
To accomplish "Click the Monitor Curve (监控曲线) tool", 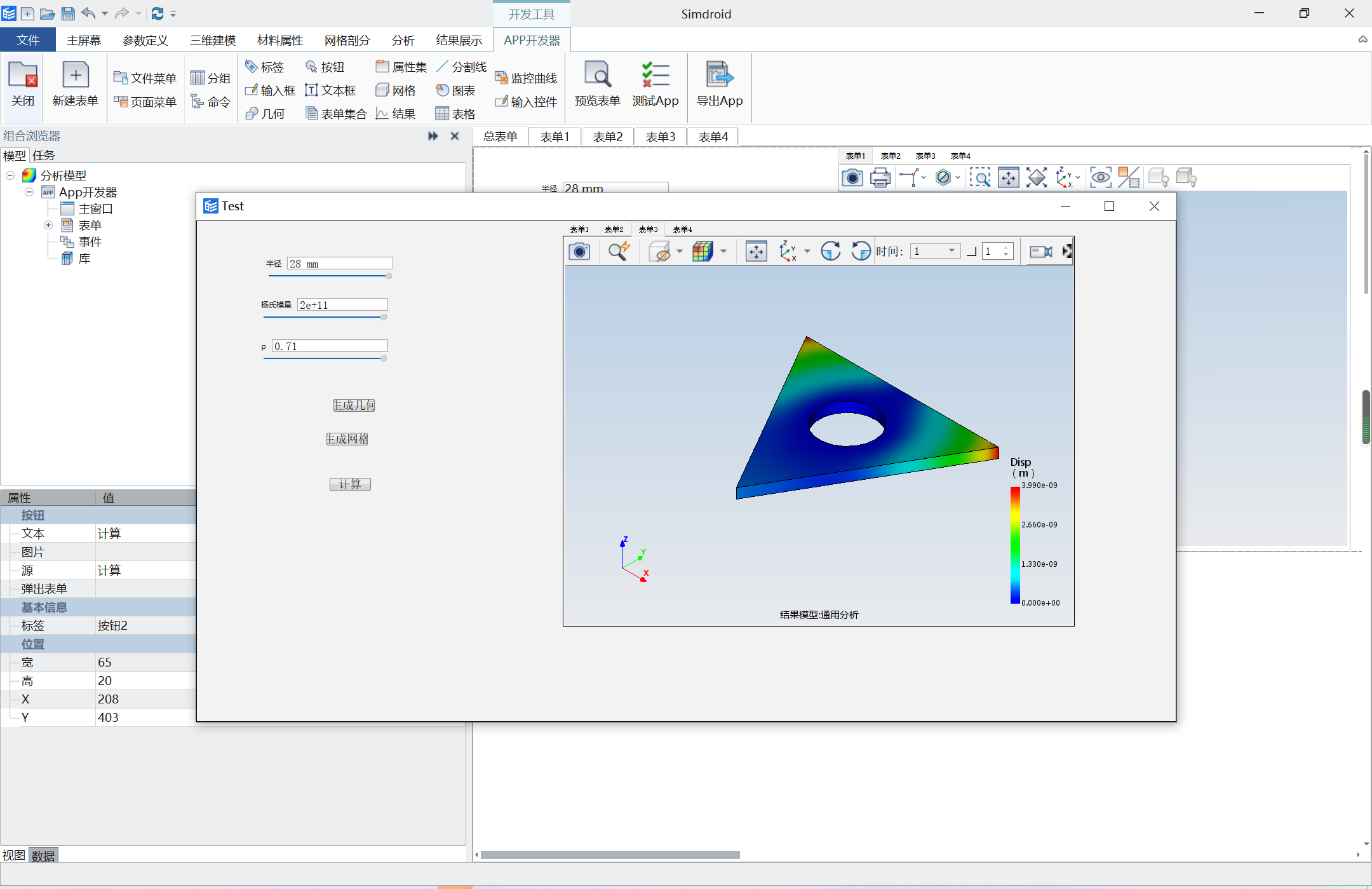I will click(x=526, y=78).
